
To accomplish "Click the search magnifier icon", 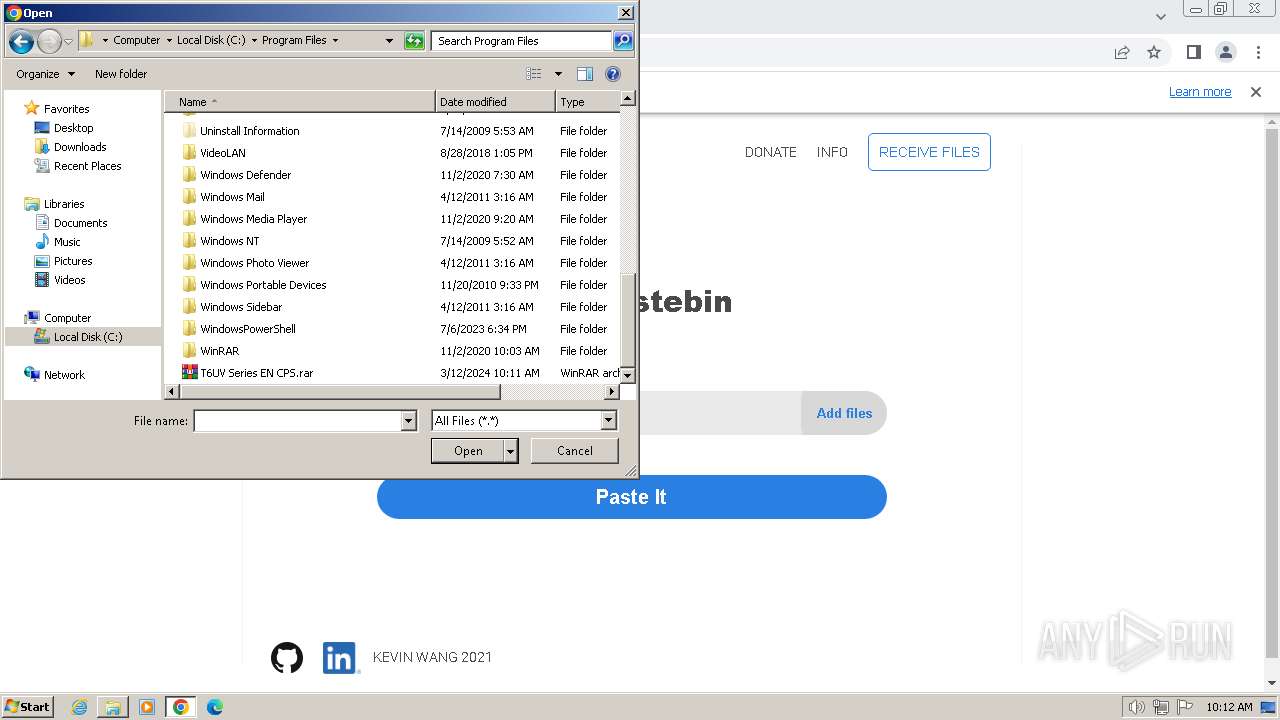I will tap(623, 41).
